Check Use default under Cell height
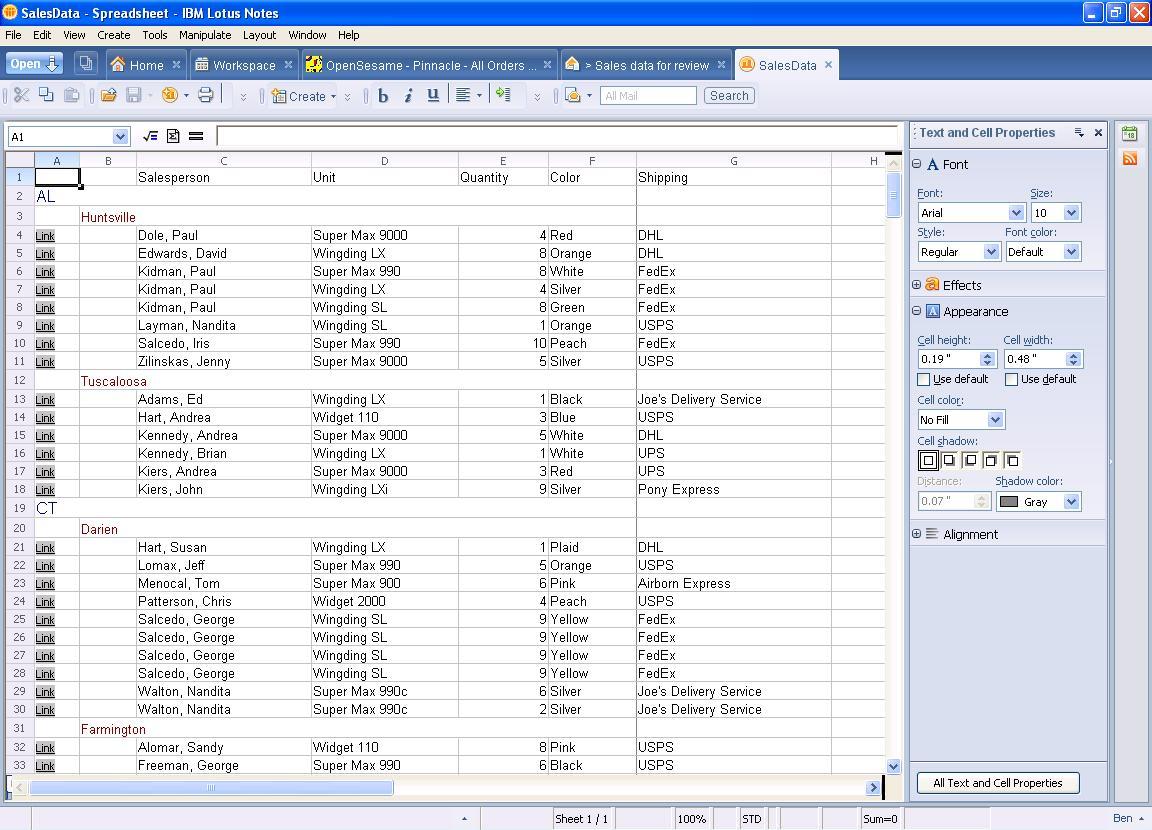This screenshot has width=1152, height=830. [924, 380]
